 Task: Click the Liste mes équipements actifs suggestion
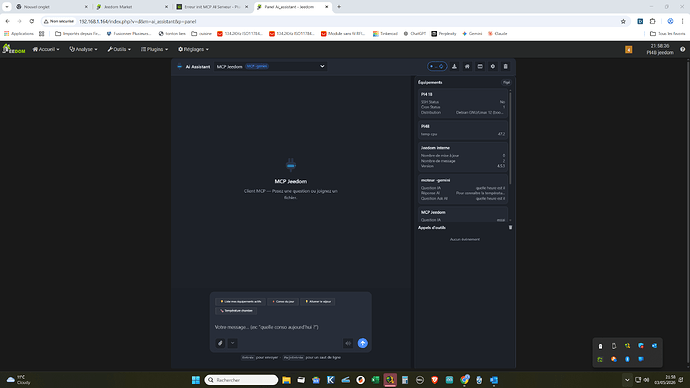240,301
